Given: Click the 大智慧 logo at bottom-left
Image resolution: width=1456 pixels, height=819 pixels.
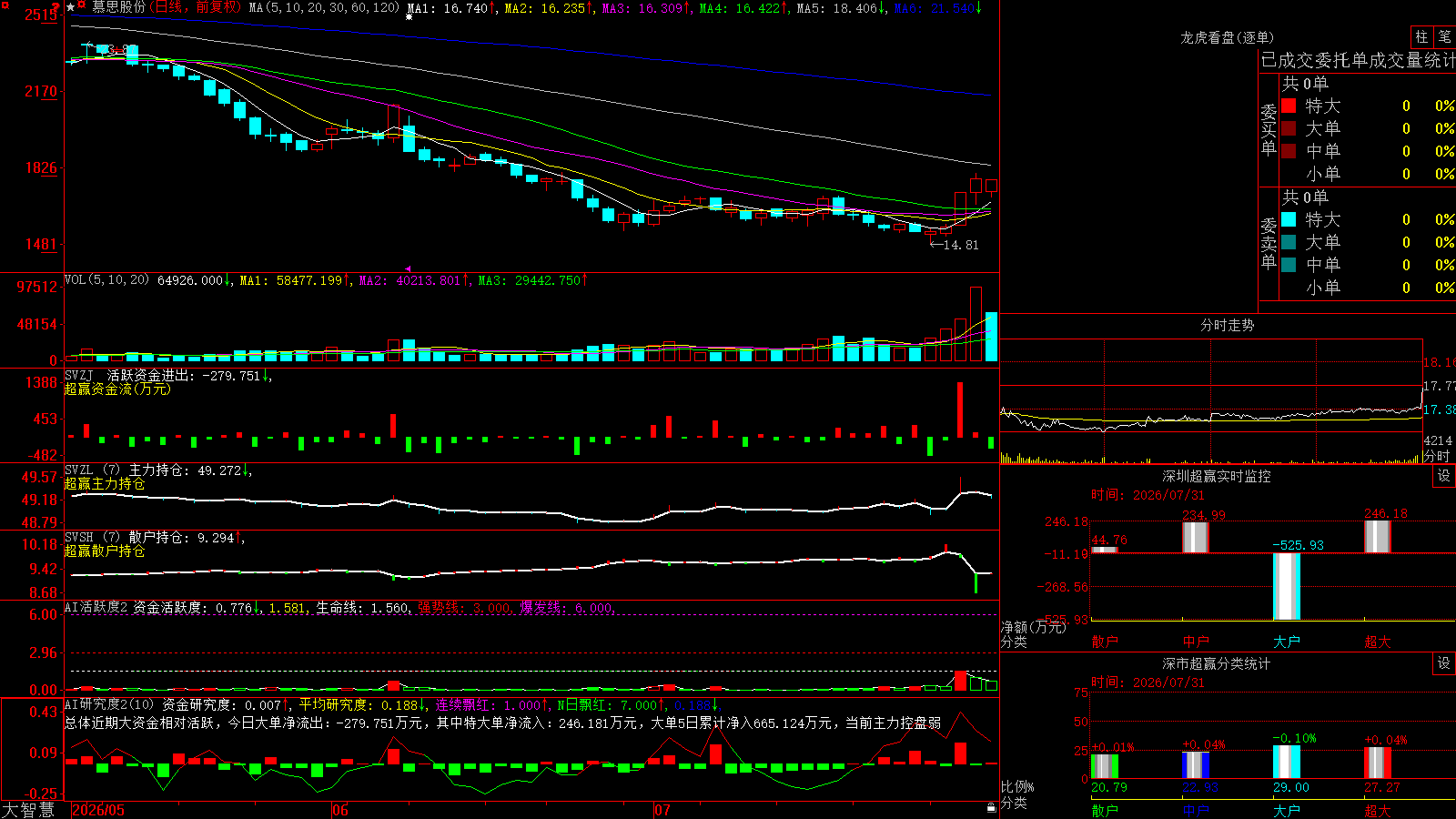Looking at the screenshot, I should (28, 809).
